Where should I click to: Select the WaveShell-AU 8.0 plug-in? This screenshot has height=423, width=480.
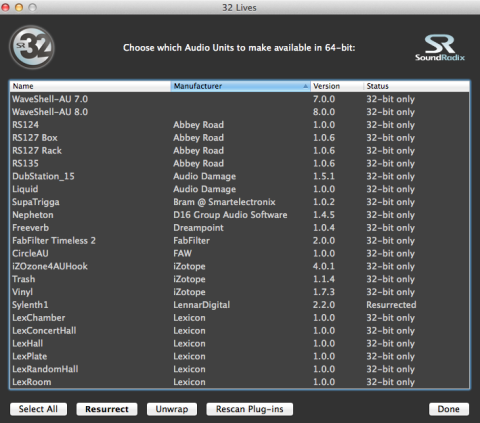(x=240, y=112)
